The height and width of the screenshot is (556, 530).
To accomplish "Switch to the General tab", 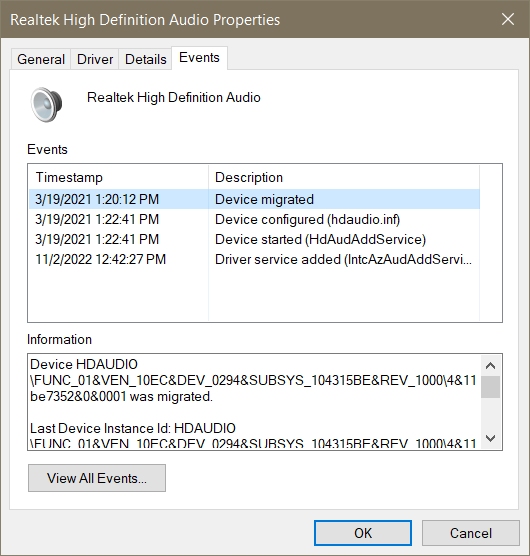I will (41, 59).
